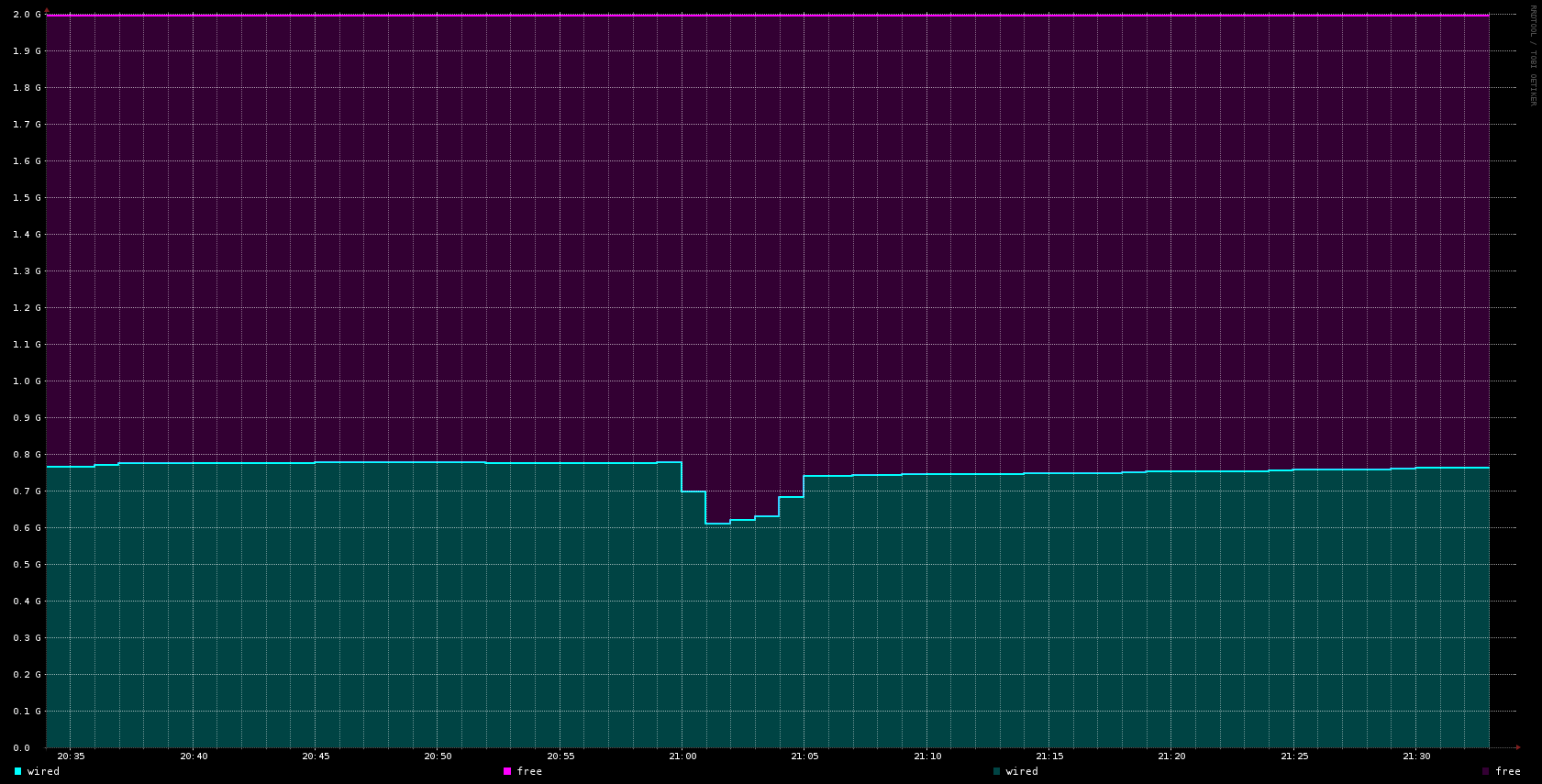Click the 0.5 G y-axis label
Image resolution: width=1542 pixels, height=784 pixels.
pyautogui.click(x=27, y=565)
